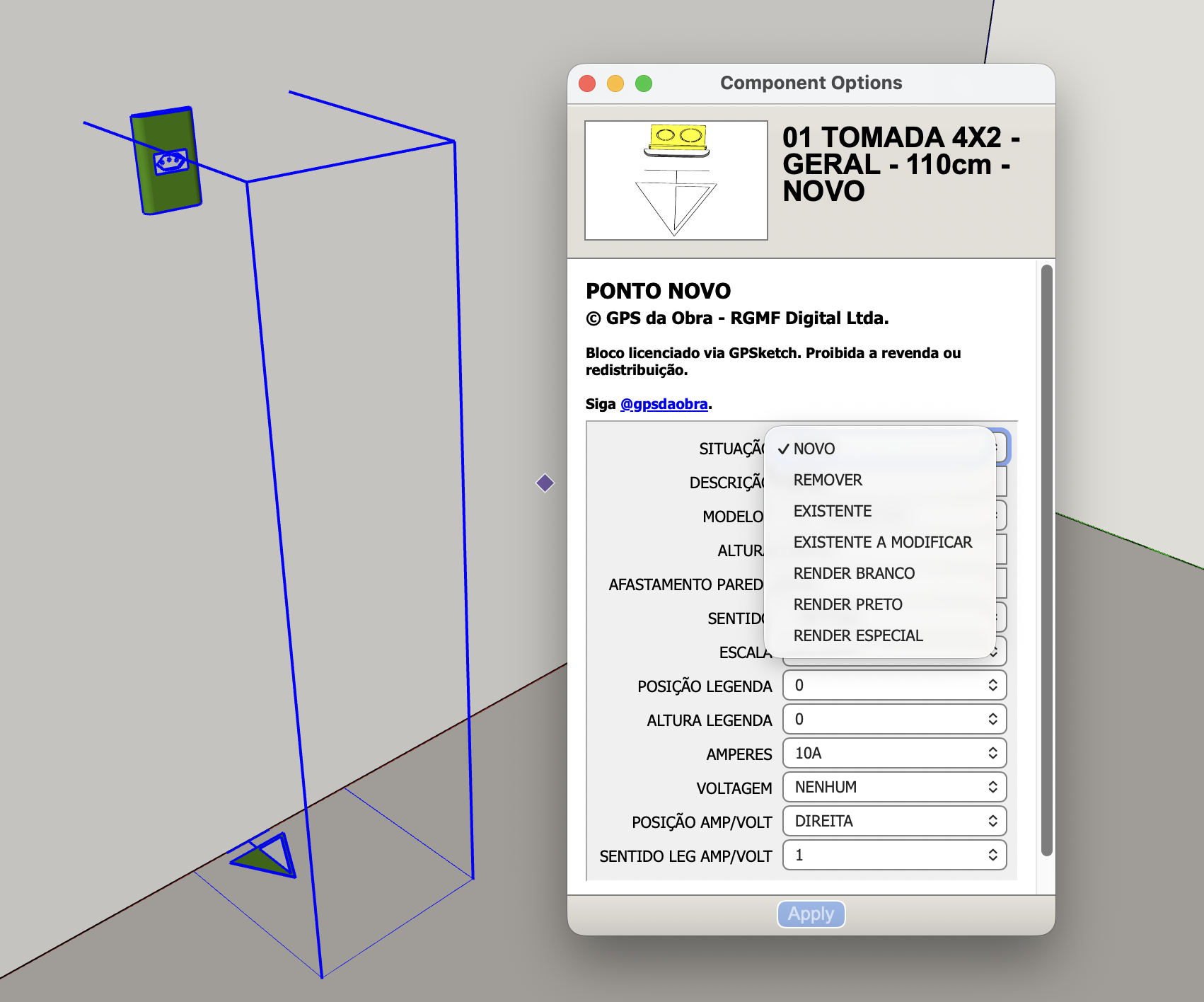Open POSIÇÃO AMP/VOLT DIREITA dropdown
Screen dimensions: 1204x1002
(x=894, y=821)
